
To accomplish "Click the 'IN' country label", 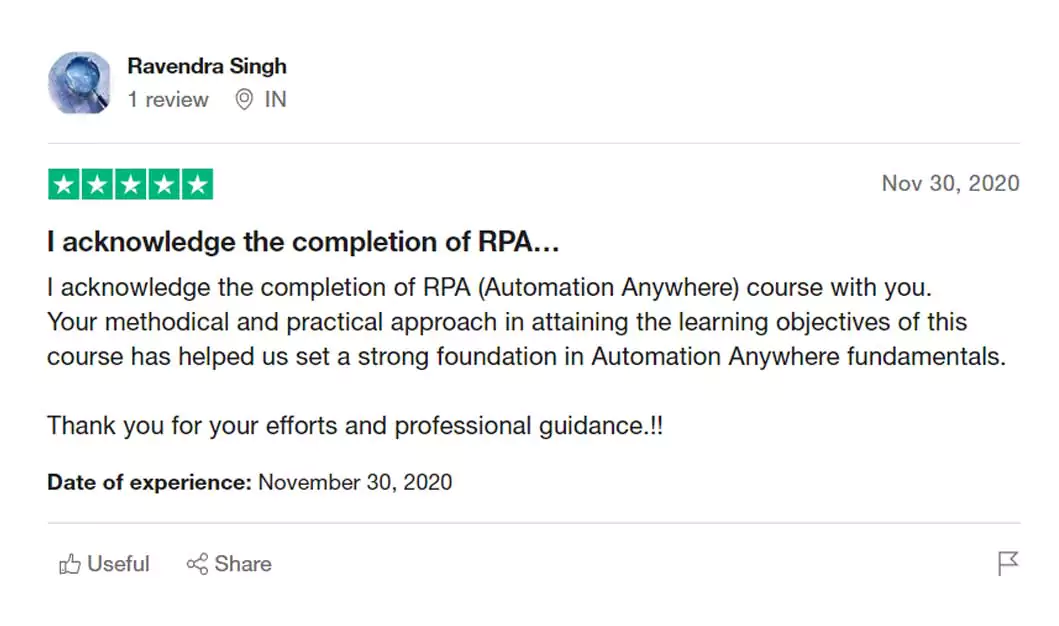I will click(x=275, y=100).
